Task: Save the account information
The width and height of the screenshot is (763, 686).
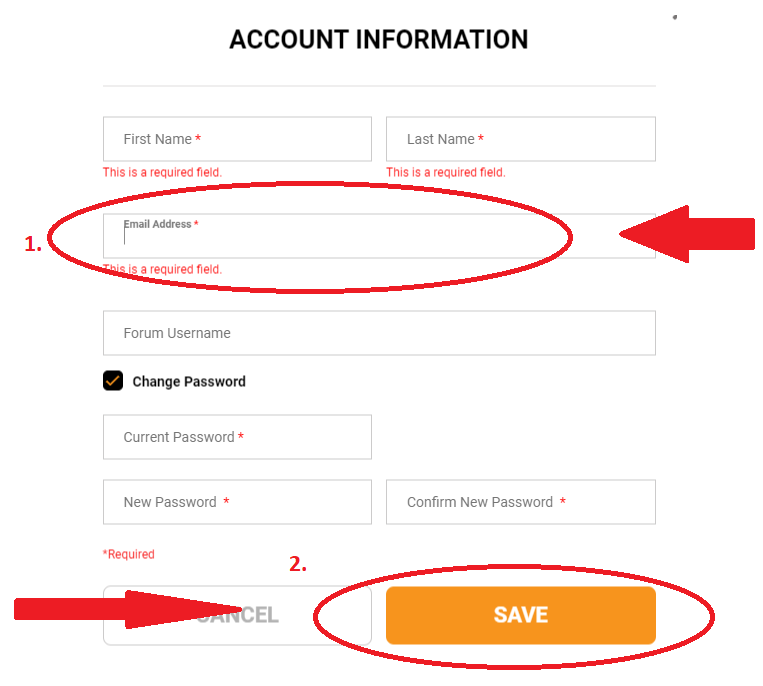Action: [x=521, y=615]
